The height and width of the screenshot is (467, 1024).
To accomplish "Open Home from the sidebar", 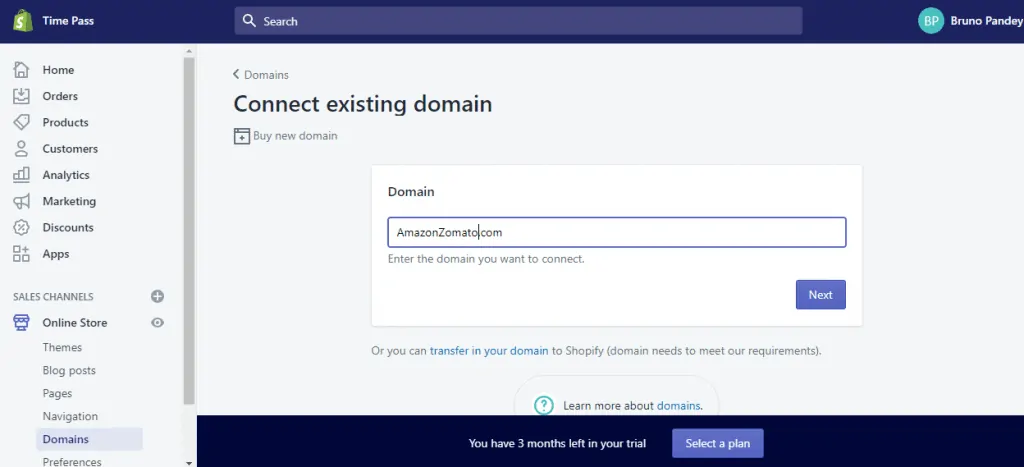I will point(58,70).
